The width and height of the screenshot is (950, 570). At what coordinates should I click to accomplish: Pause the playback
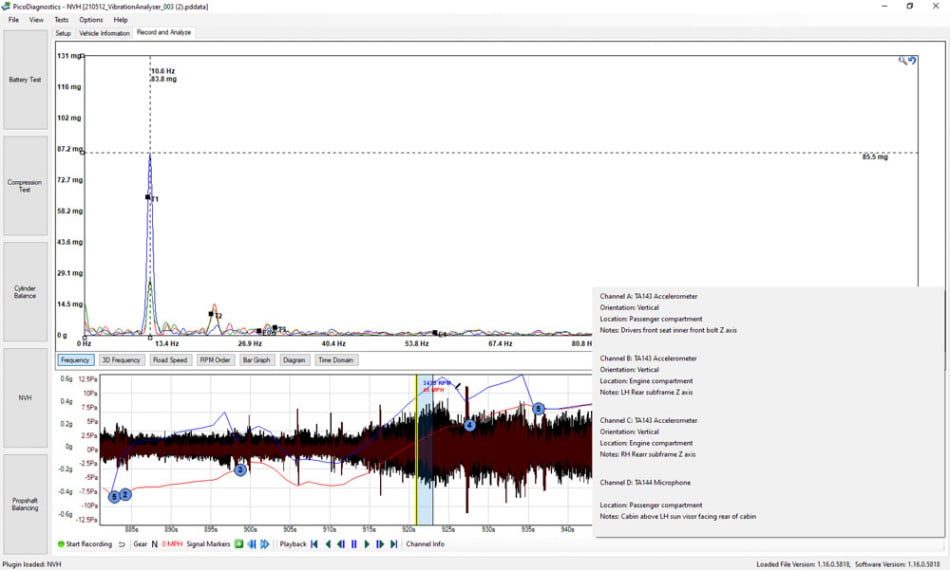pos(354,544)
